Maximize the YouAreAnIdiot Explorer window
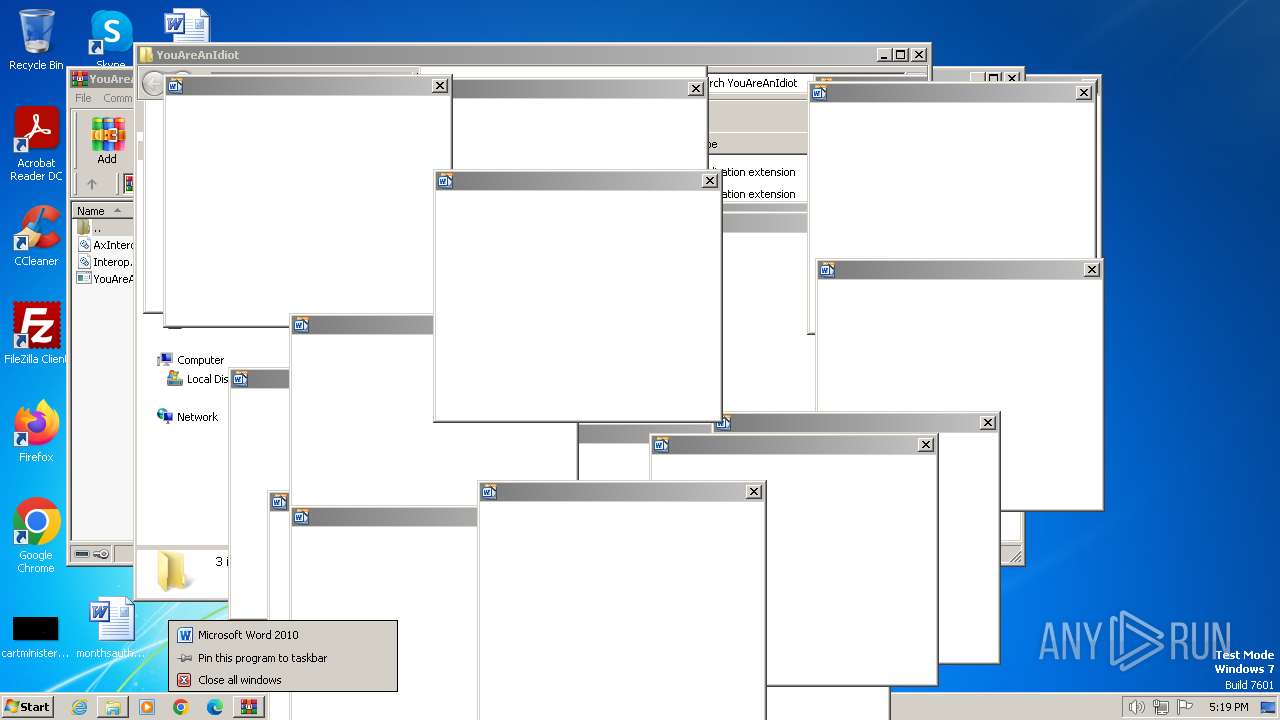1280x720 pixels. pyautogui.click(x=900, y=55)
